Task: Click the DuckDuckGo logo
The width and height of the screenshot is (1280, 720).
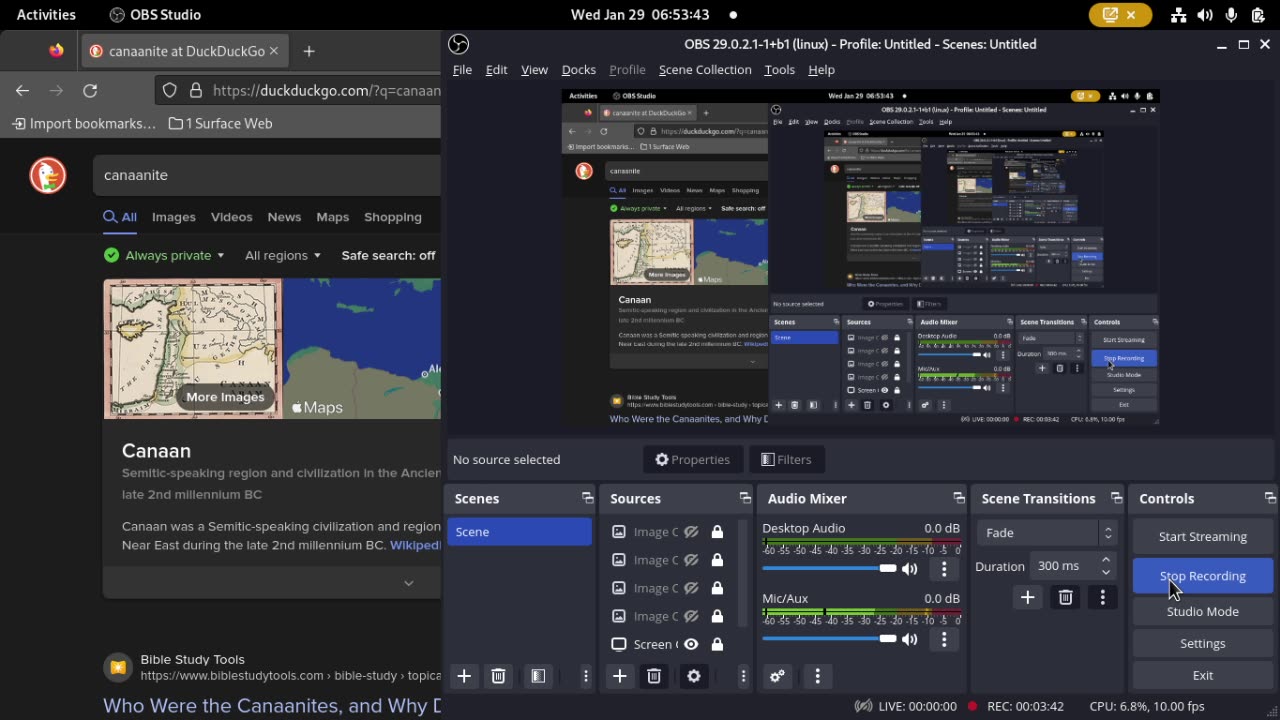Action: 47,175
